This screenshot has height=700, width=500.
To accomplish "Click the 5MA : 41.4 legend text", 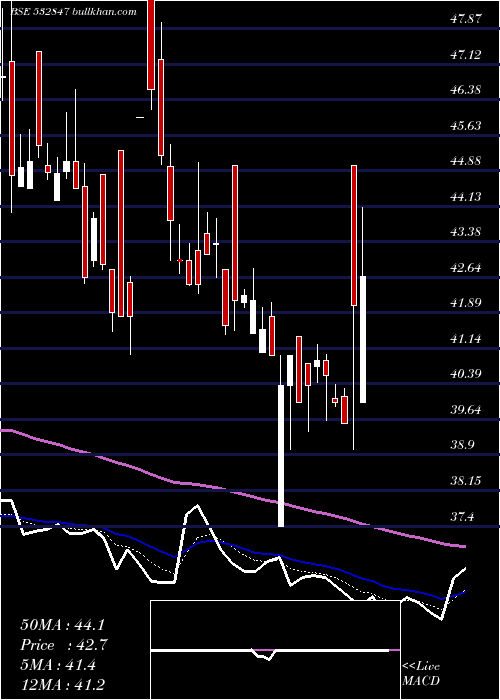I will [58, 665].
